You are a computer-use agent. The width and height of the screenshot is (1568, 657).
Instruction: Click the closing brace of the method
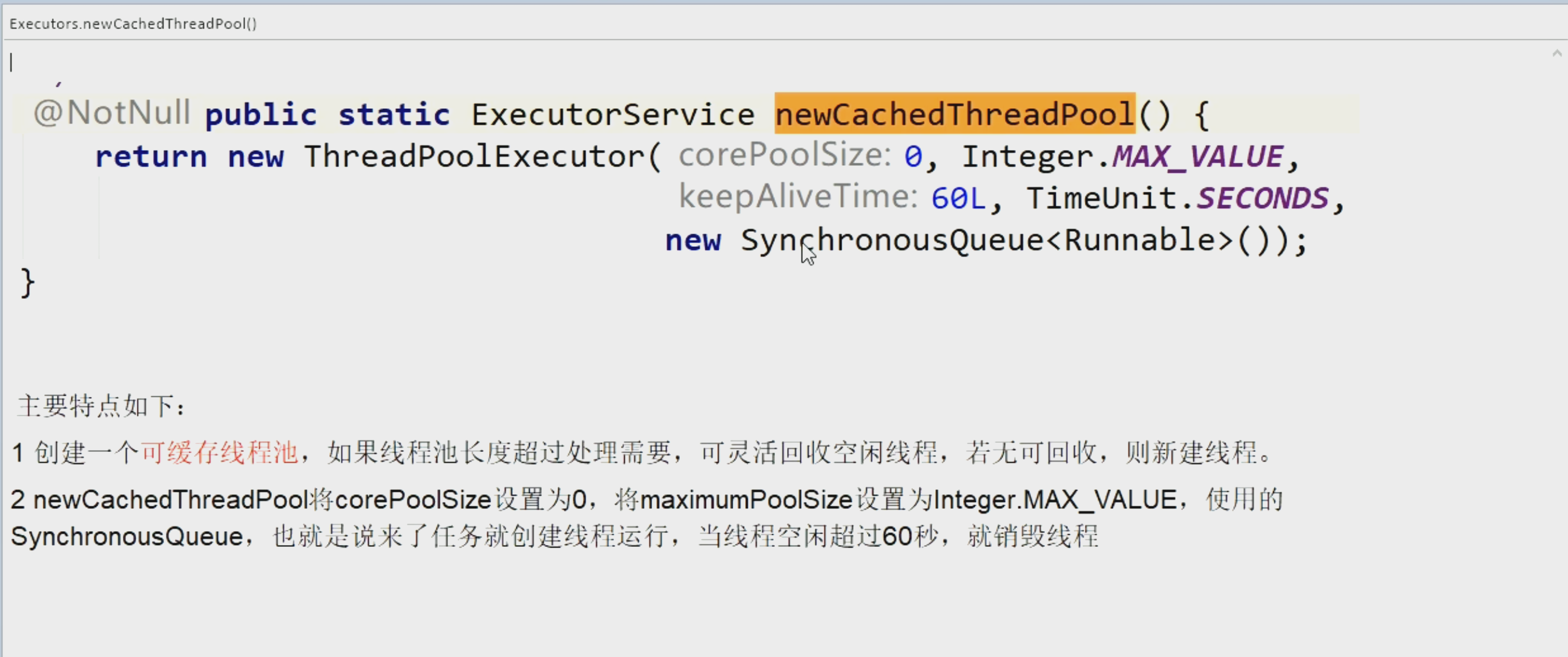point(28,284)
